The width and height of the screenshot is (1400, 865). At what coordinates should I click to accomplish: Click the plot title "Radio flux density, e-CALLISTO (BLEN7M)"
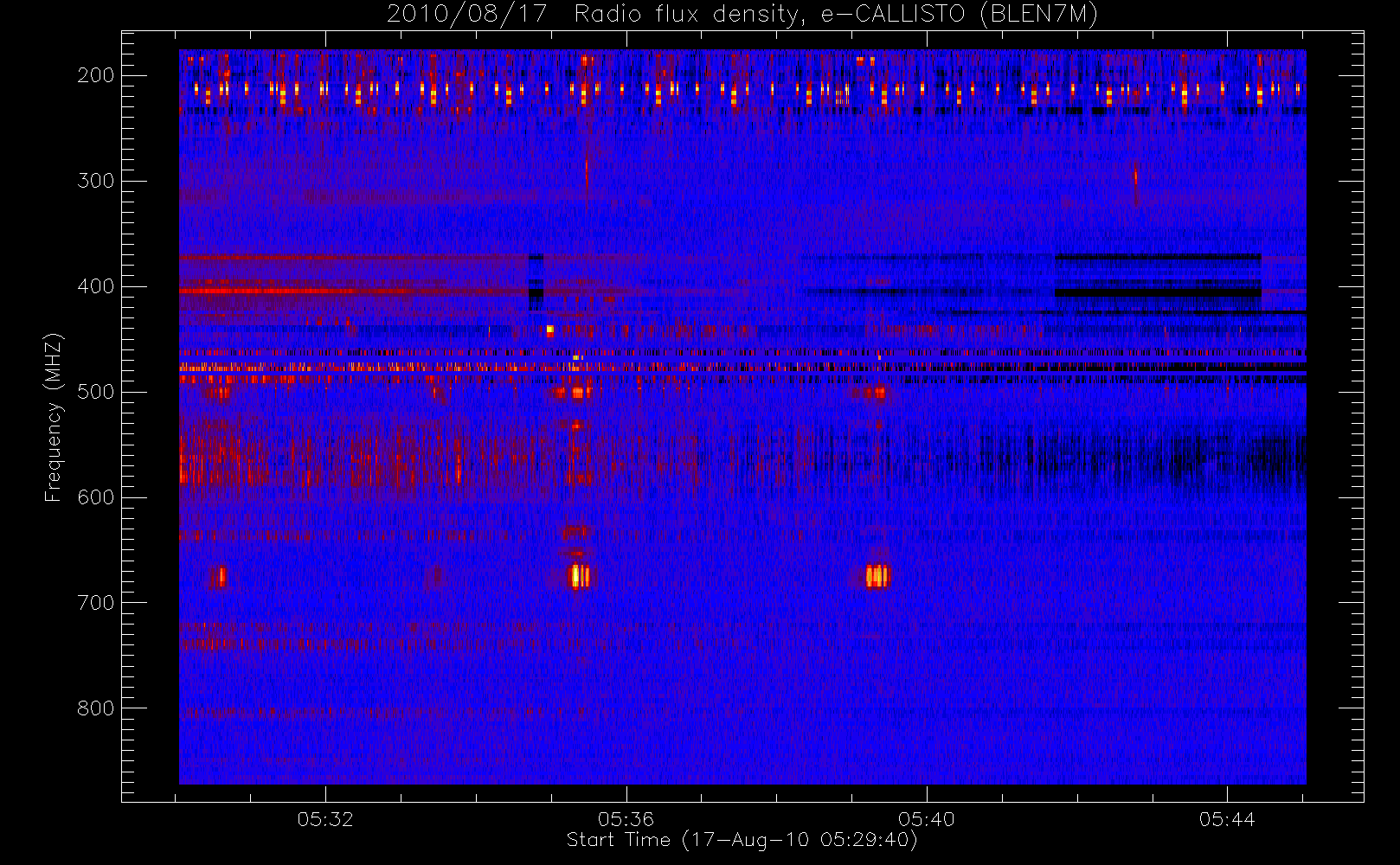(836, 15)
